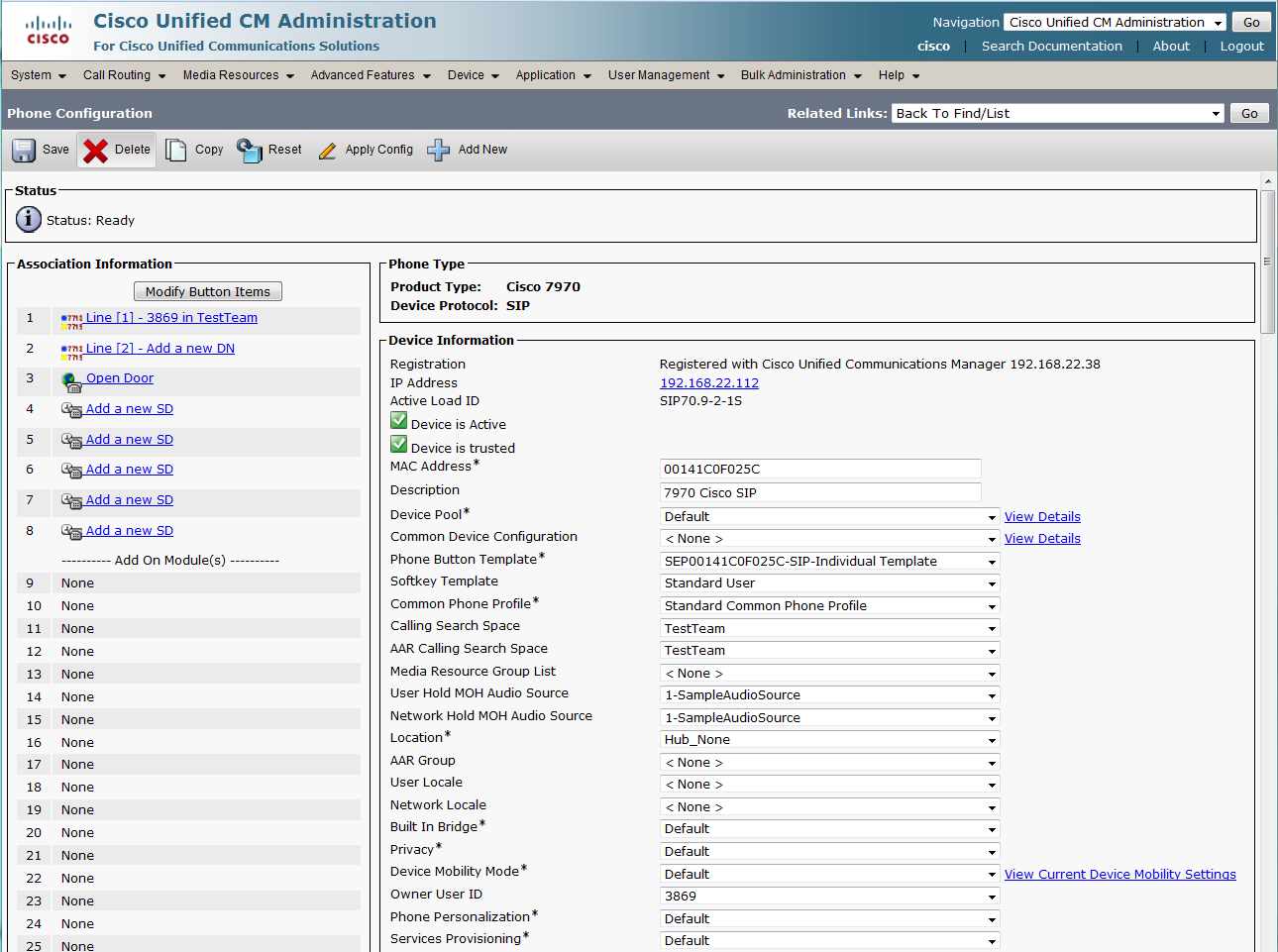
Task: Click the Apply Config pencil icon
Action: pyautogui.click(x=327, y=151)
